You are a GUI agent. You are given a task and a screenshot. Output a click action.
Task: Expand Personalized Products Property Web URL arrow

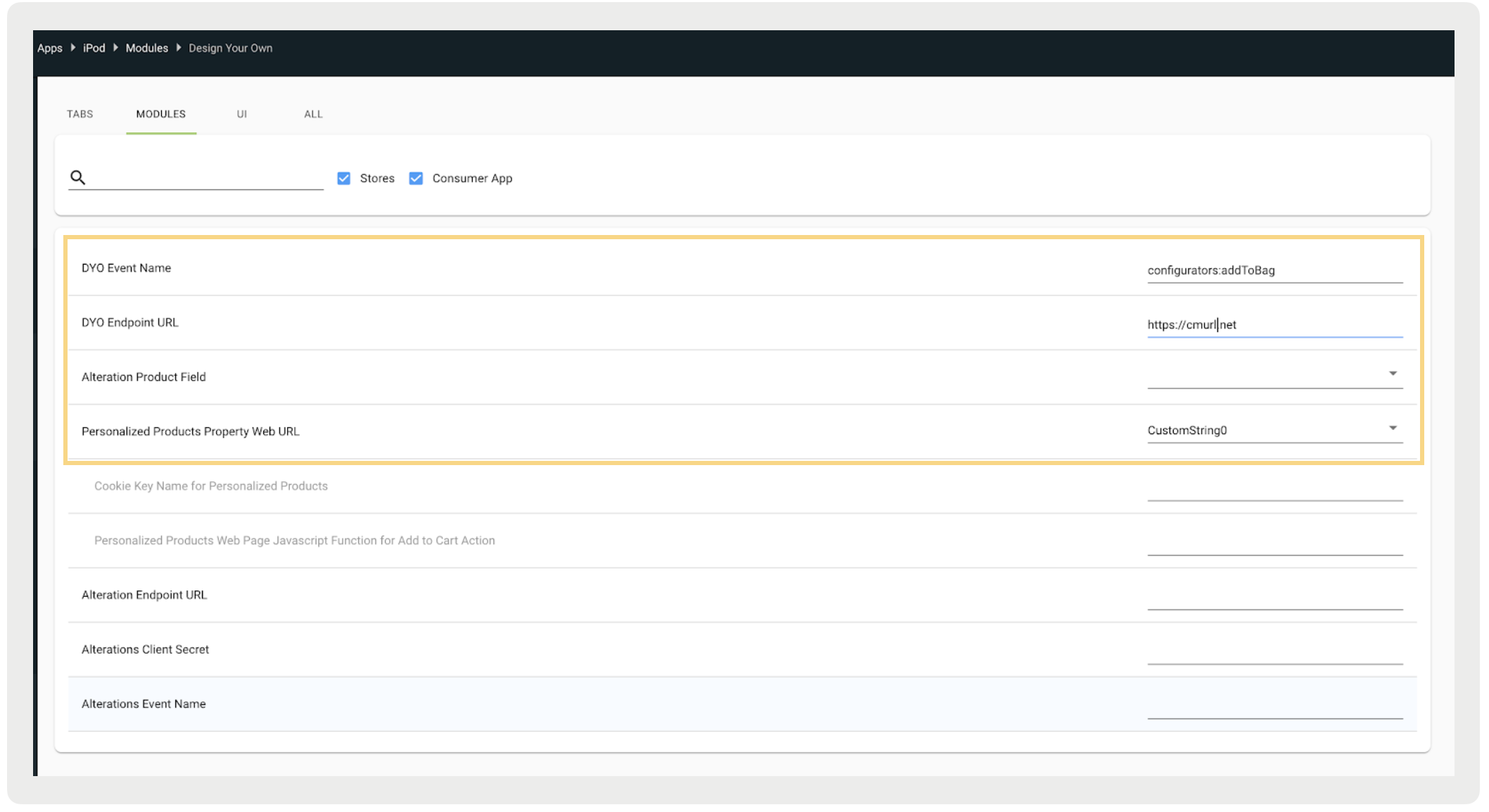tap(1393, 428)
